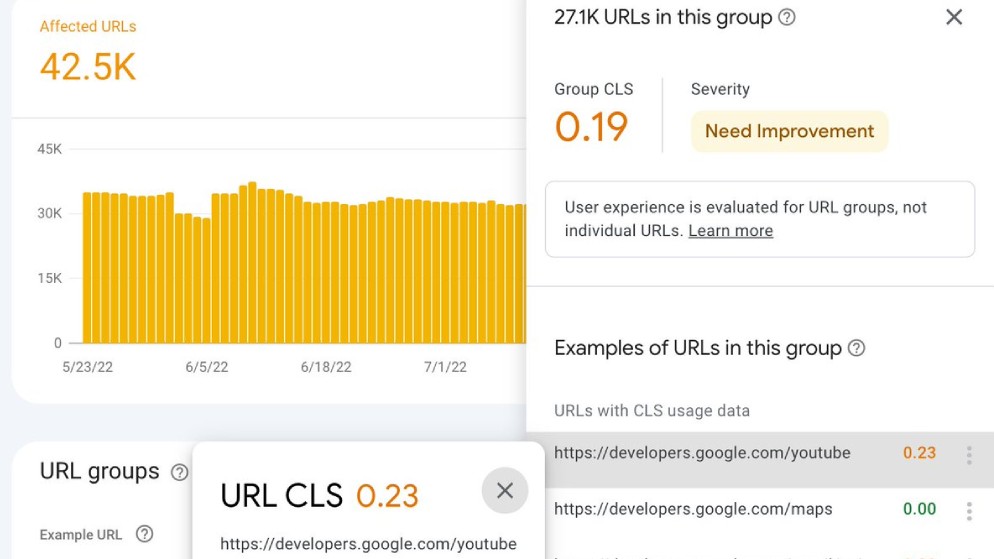This screenshot has height=559, width=994.
Task: Click the 0.00 CLS value for maps
Action: pyautogui.click(x=919, y=508)
